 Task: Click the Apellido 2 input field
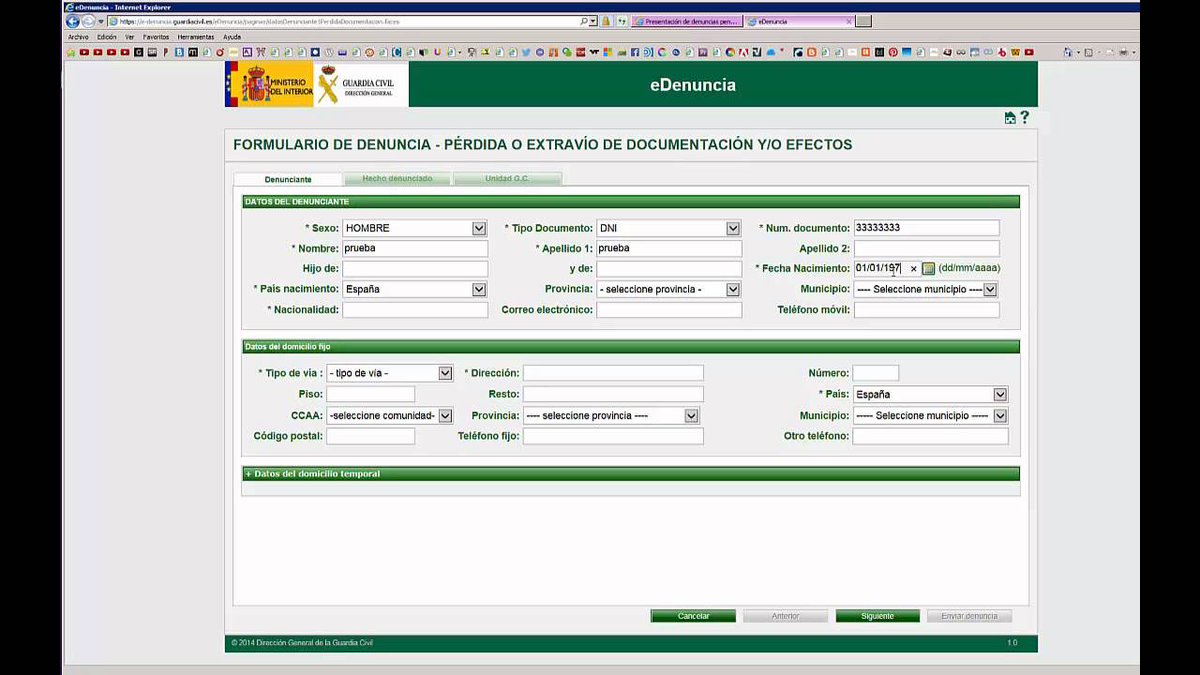coord(926,248)
